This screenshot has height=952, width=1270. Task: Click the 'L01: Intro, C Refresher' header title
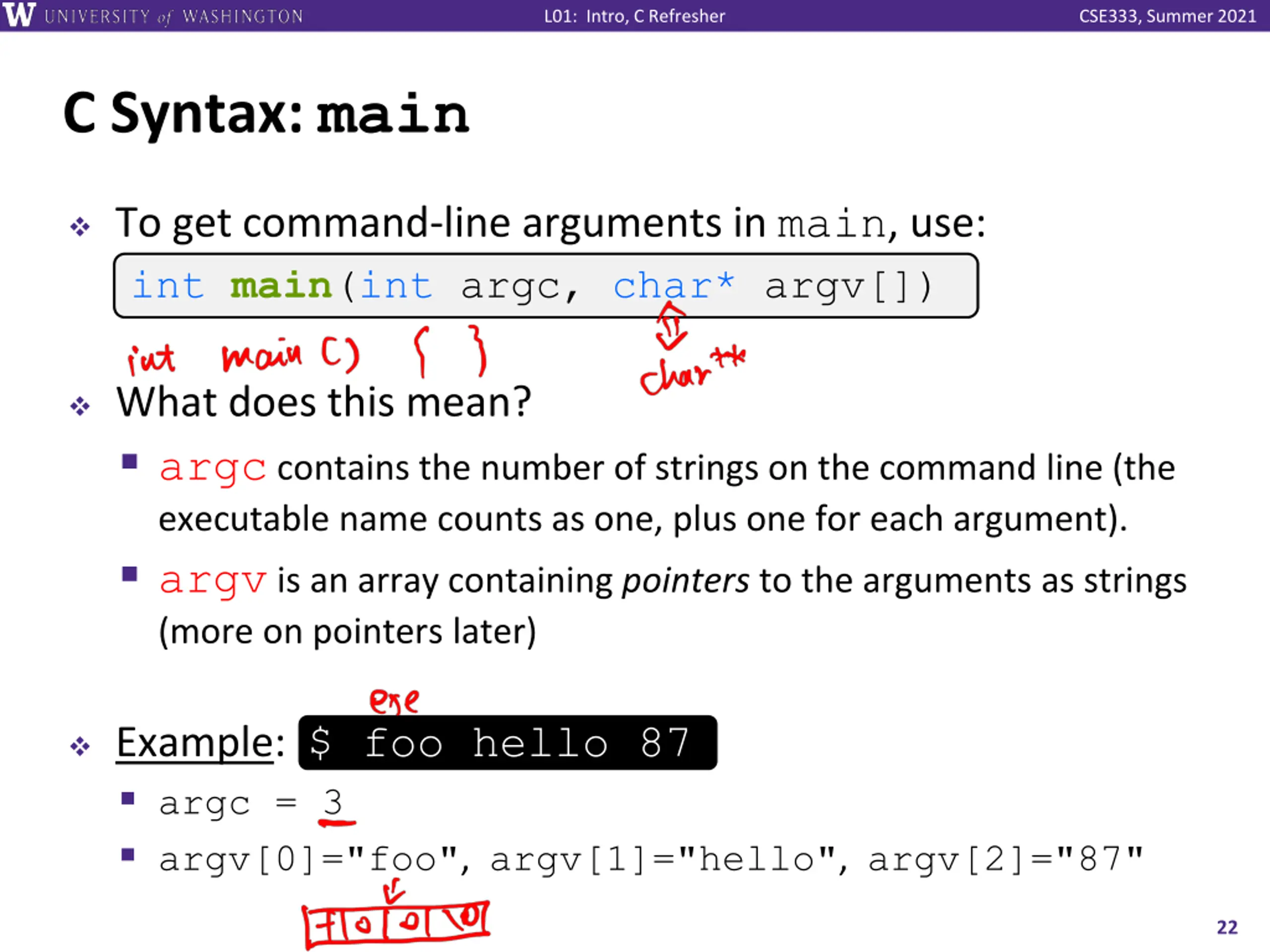tap(635, 16)
